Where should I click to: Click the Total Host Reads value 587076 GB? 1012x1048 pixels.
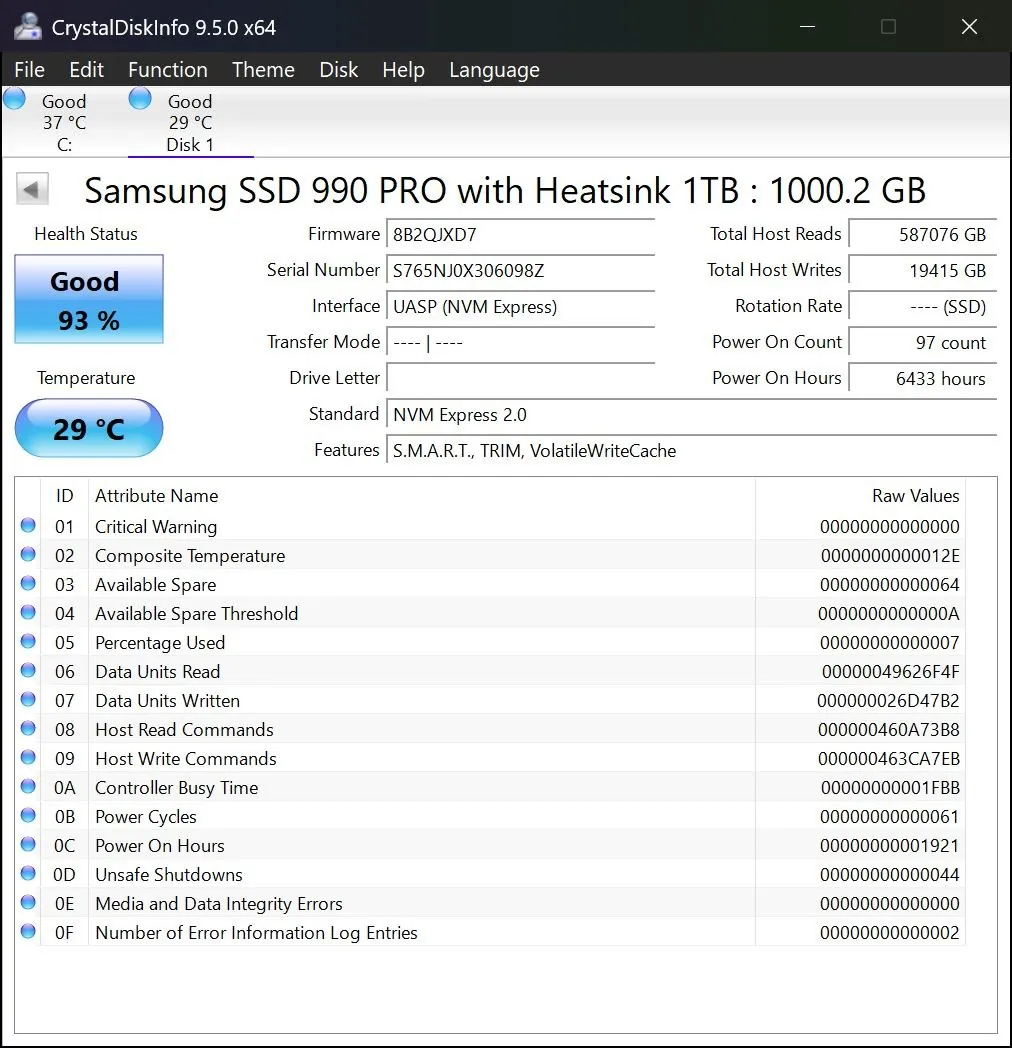point(922,235)
